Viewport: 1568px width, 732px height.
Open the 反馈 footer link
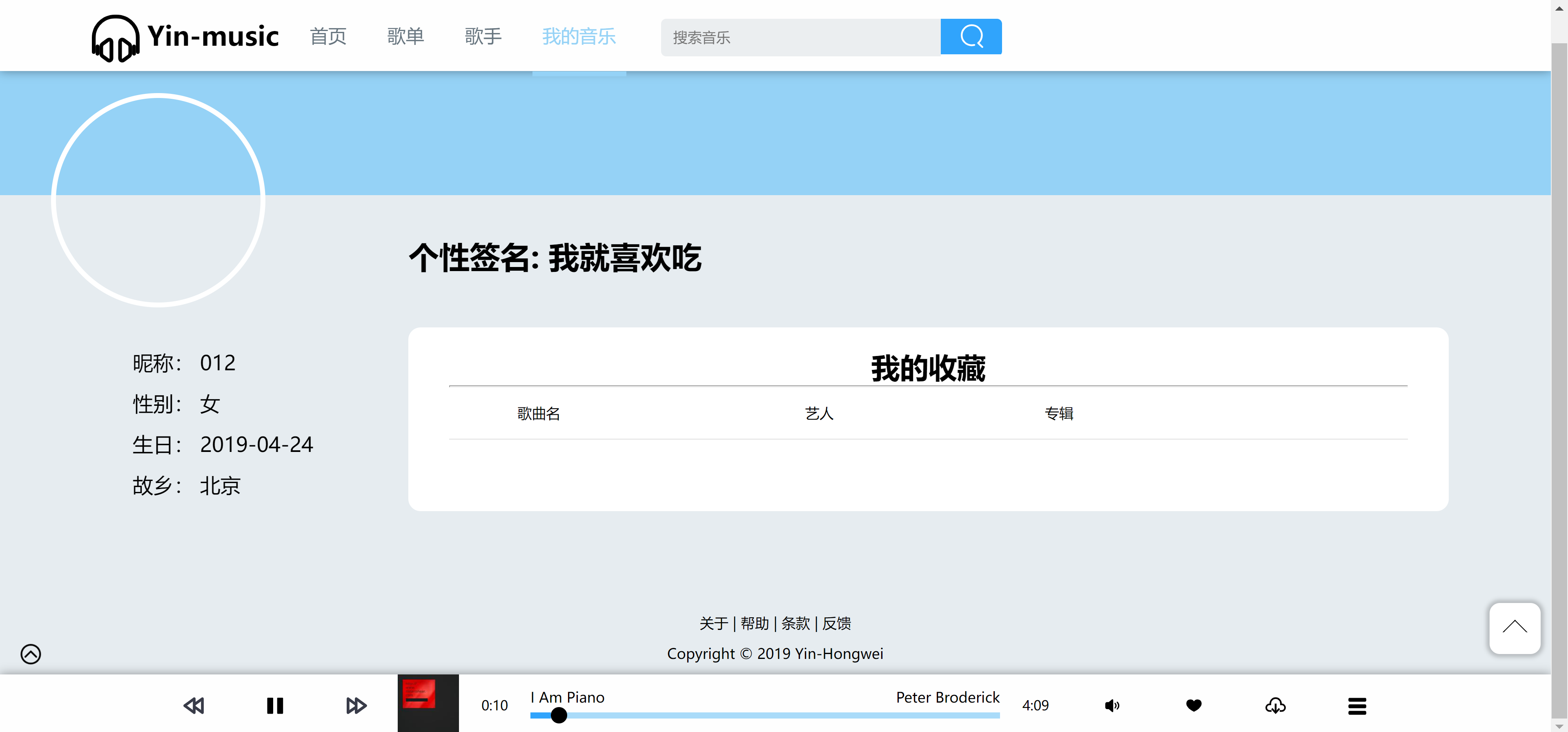pyautogui.click(x=836, y=623)
